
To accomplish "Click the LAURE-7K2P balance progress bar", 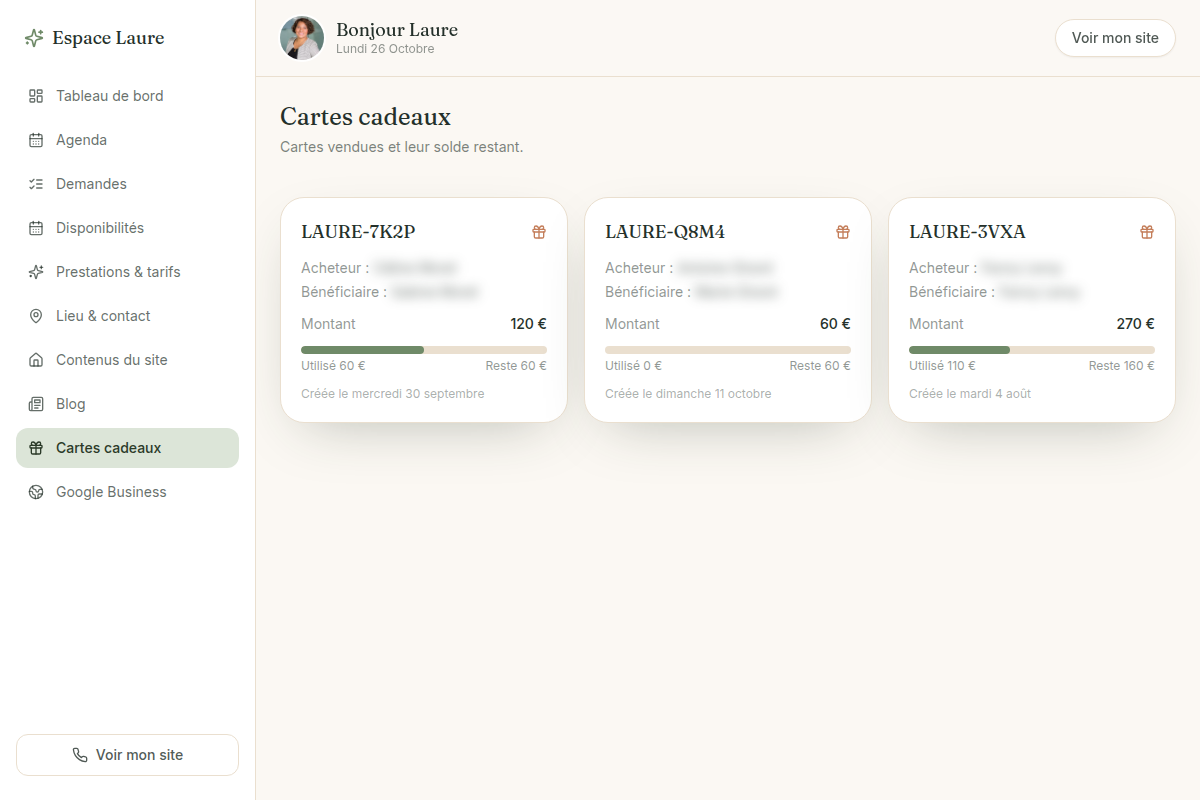I will coord(424,350).
